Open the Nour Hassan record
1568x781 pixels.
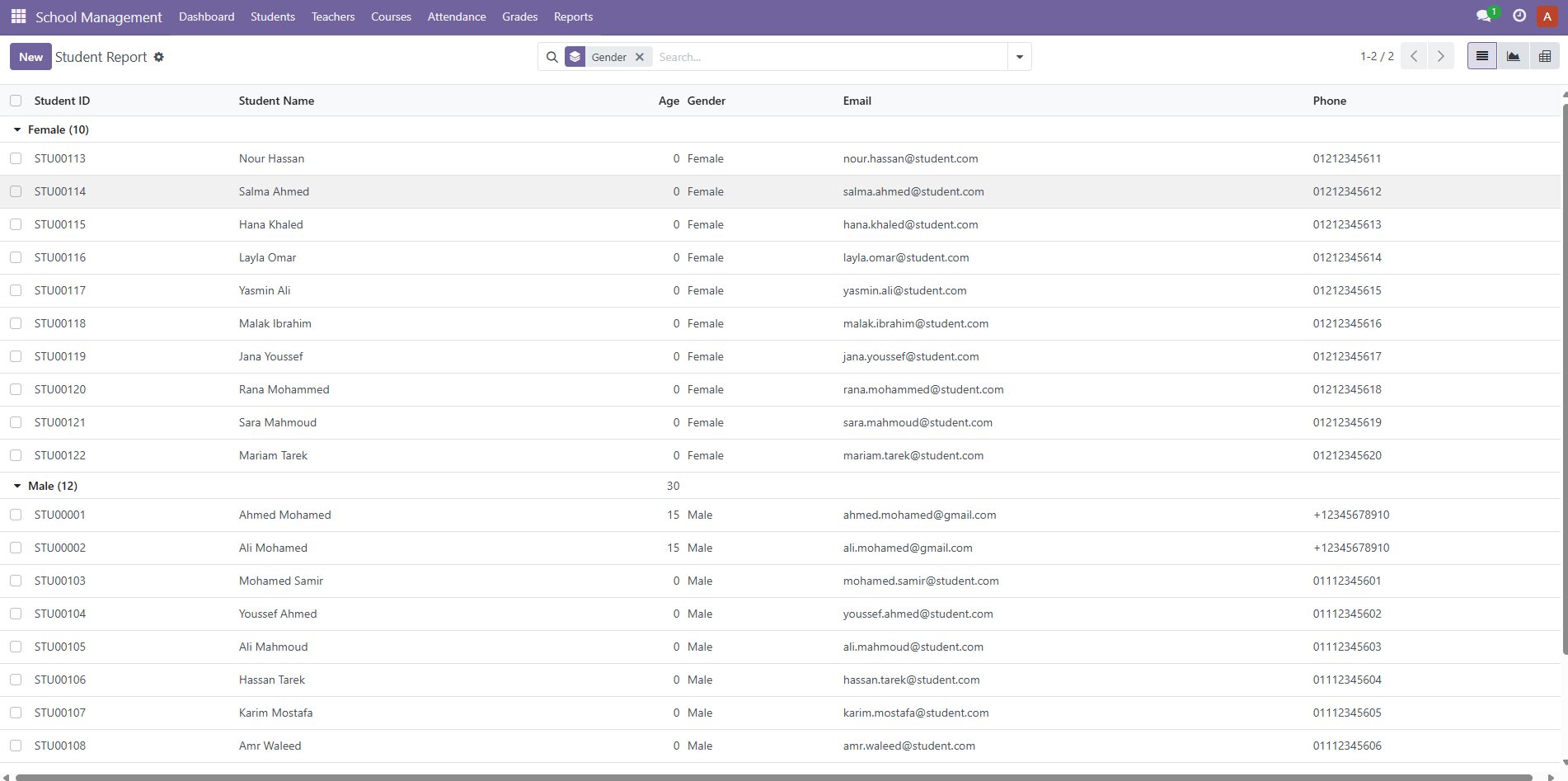[271, 158]
